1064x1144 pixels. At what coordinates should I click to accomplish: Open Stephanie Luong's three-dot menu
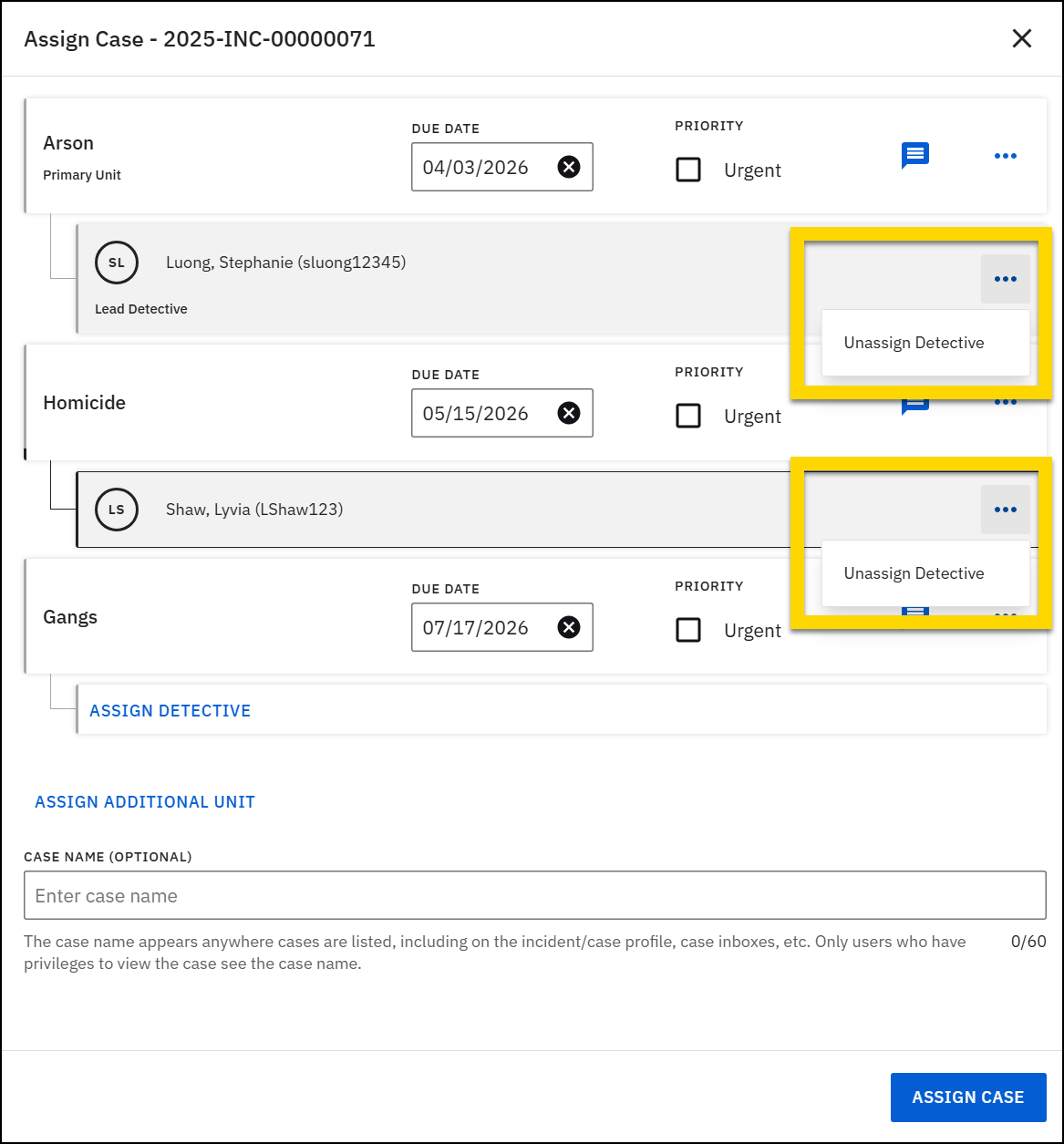(x=1005, y=279)
